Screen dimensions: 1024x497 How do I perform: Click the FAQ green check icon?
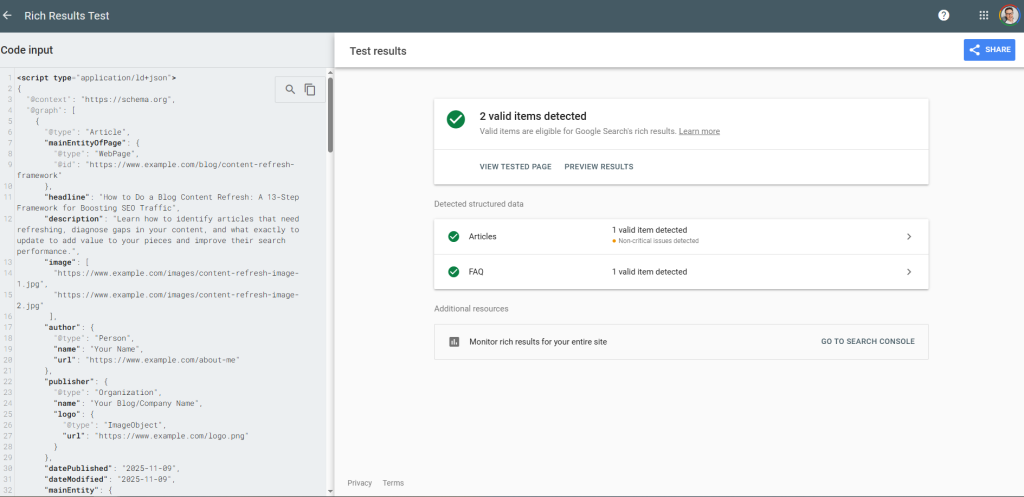[x=454, y=272]
